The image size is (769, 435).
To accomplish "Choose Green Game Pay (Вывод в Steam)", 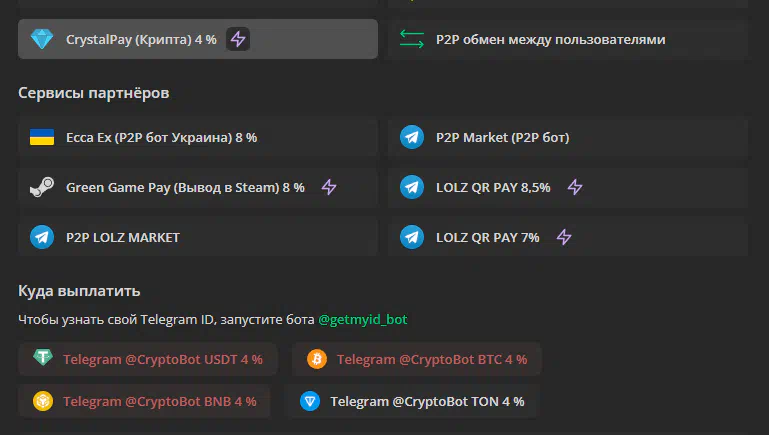I will (x=198, y=187).
